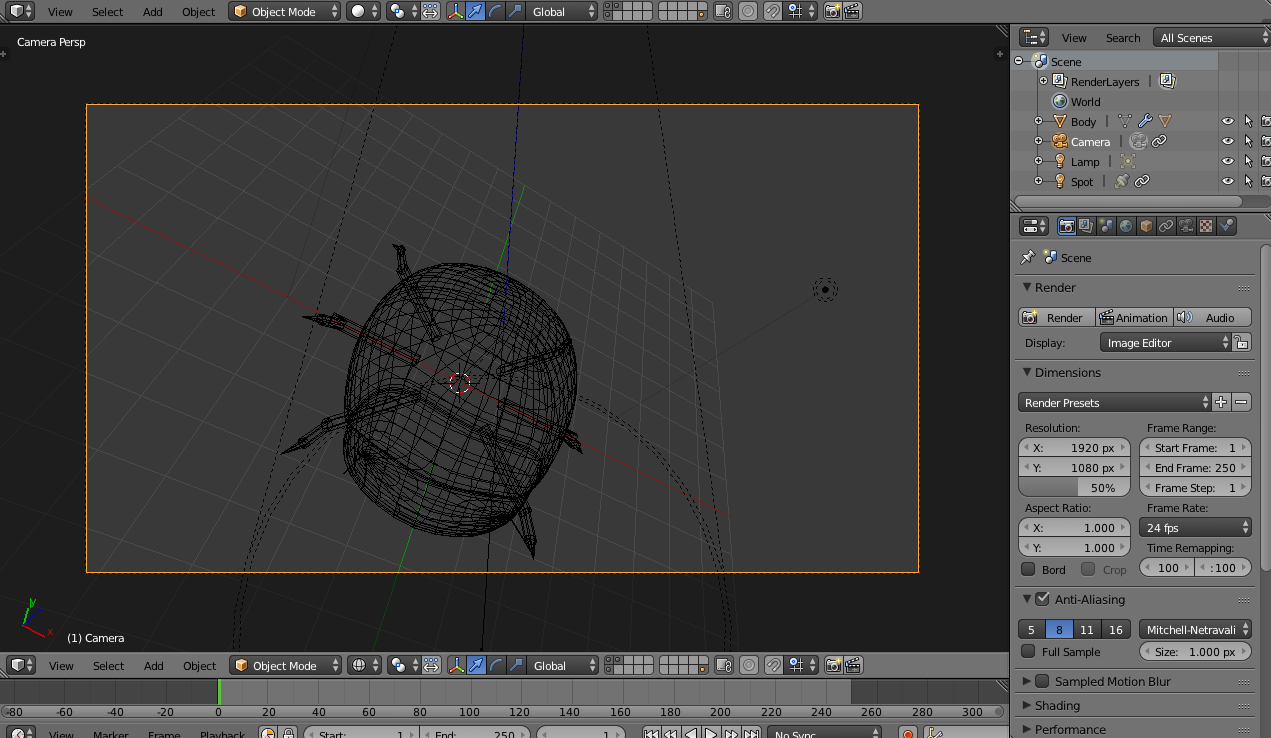Viewport: 1271px width, 738px height.
Task: Open the Render Presets dropdown
Action: [x=1113, y=402]
